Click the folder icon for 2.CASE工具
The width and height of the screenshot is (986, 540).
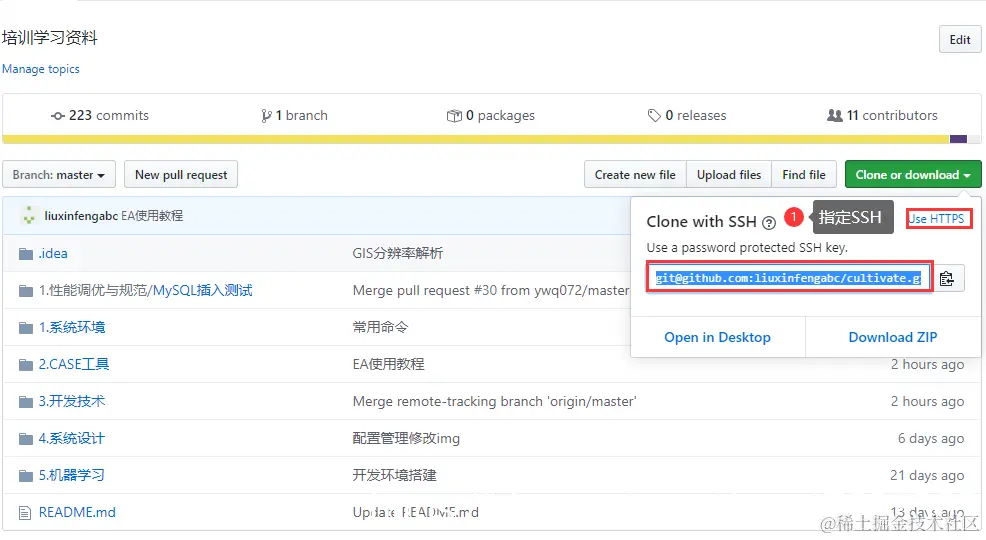pos(26,365)
